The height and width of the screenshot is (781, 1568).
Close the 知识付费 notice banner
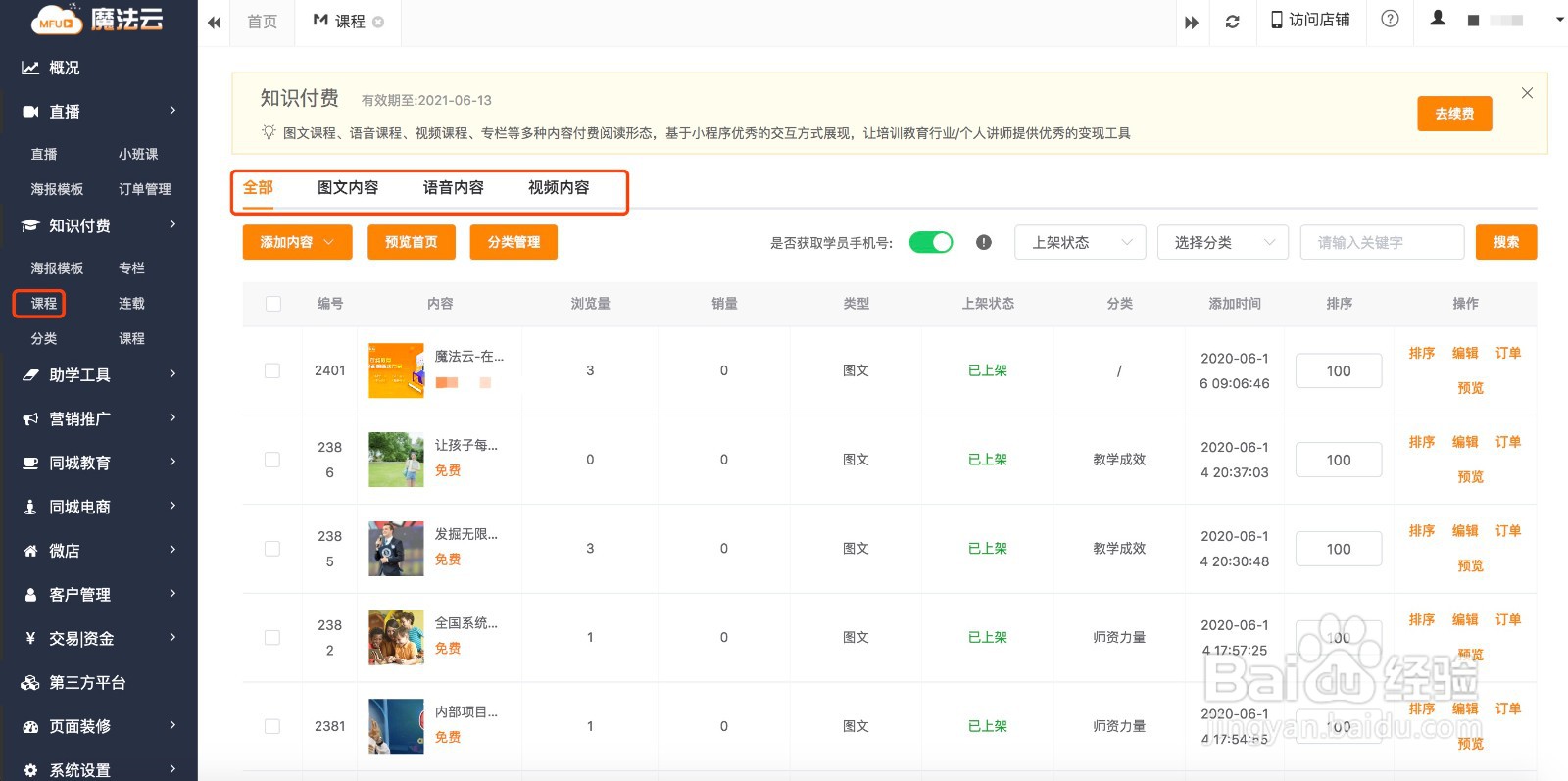click(x=1527, y=93)
